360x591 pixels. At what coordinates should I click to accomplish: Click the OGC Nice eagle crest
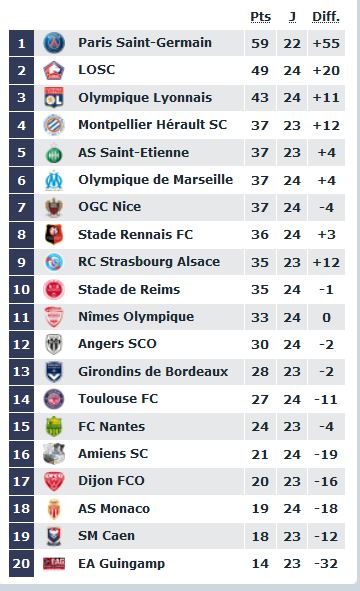pyautogui.click(x=54, y=207)
